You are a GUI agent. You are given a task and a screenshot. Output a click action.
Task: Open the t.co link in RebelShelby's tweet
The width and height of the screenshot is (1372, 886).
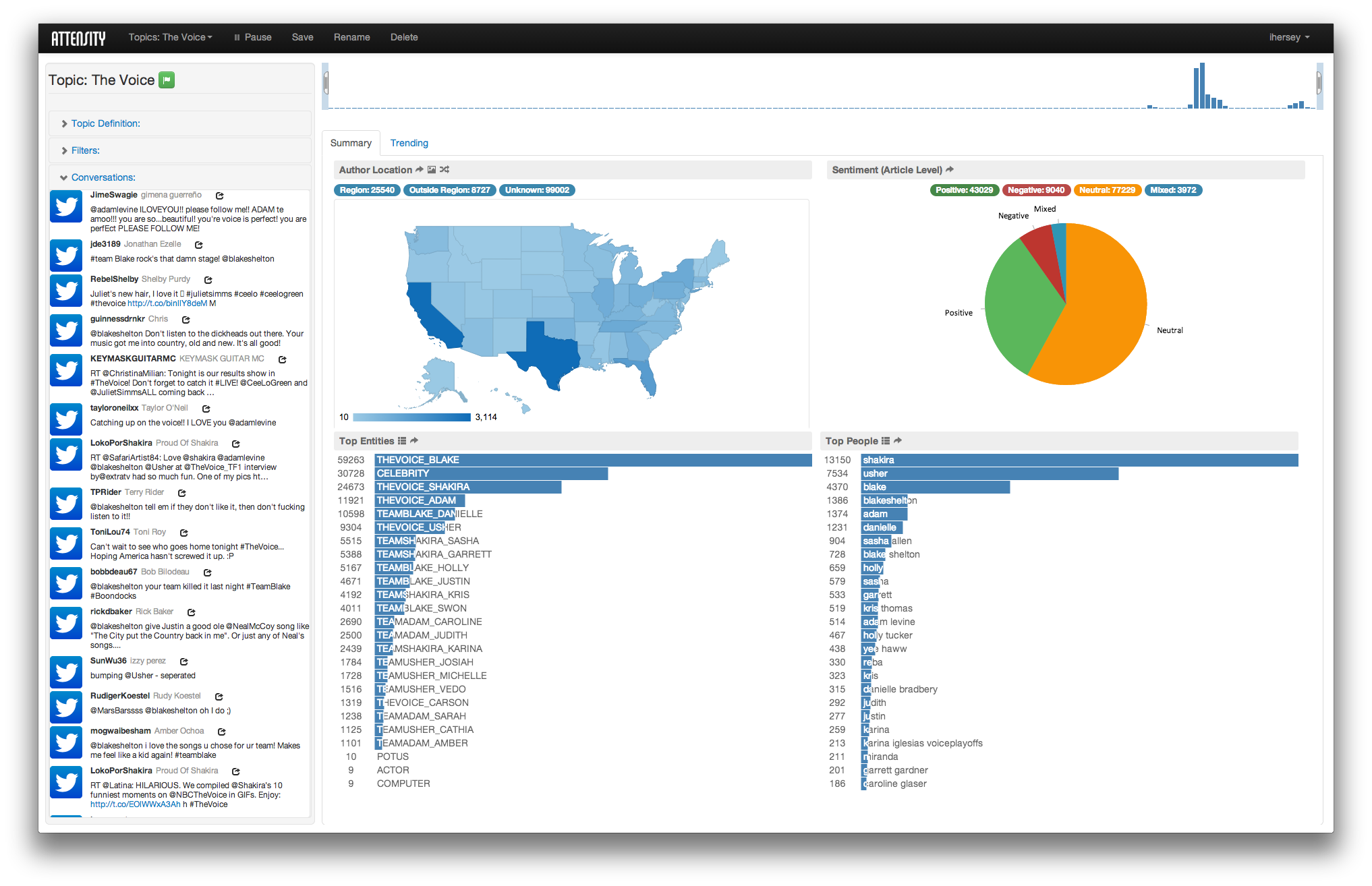point(167,303)
